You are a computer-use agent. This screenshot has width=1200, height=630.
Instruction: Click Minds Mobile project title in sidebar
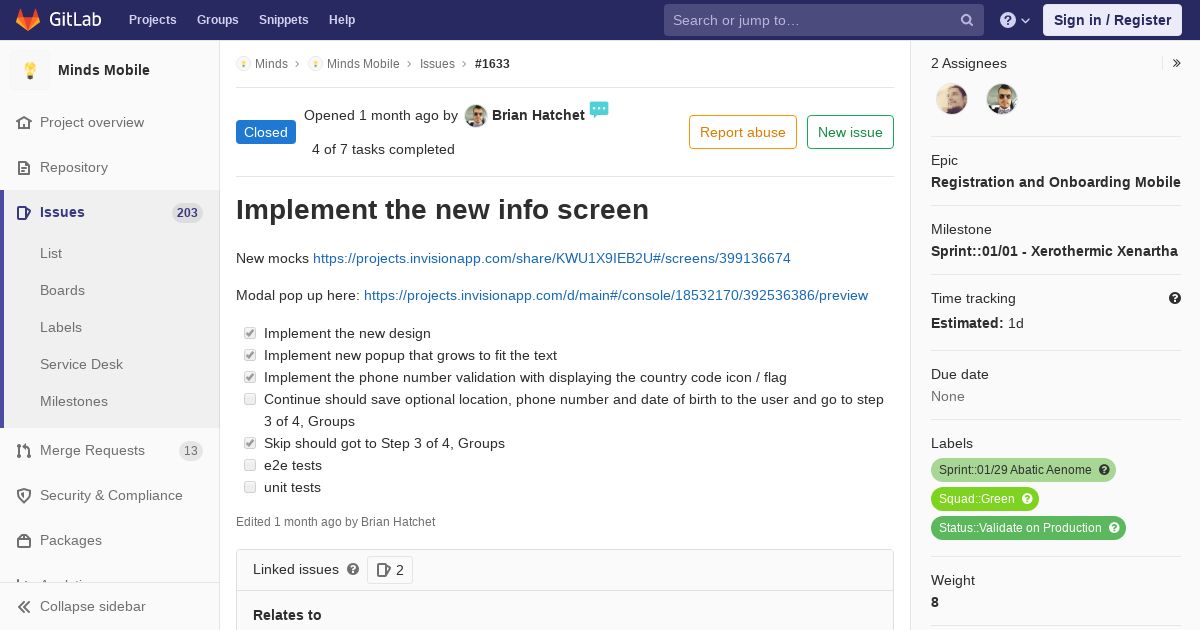(x=104, y=70)
